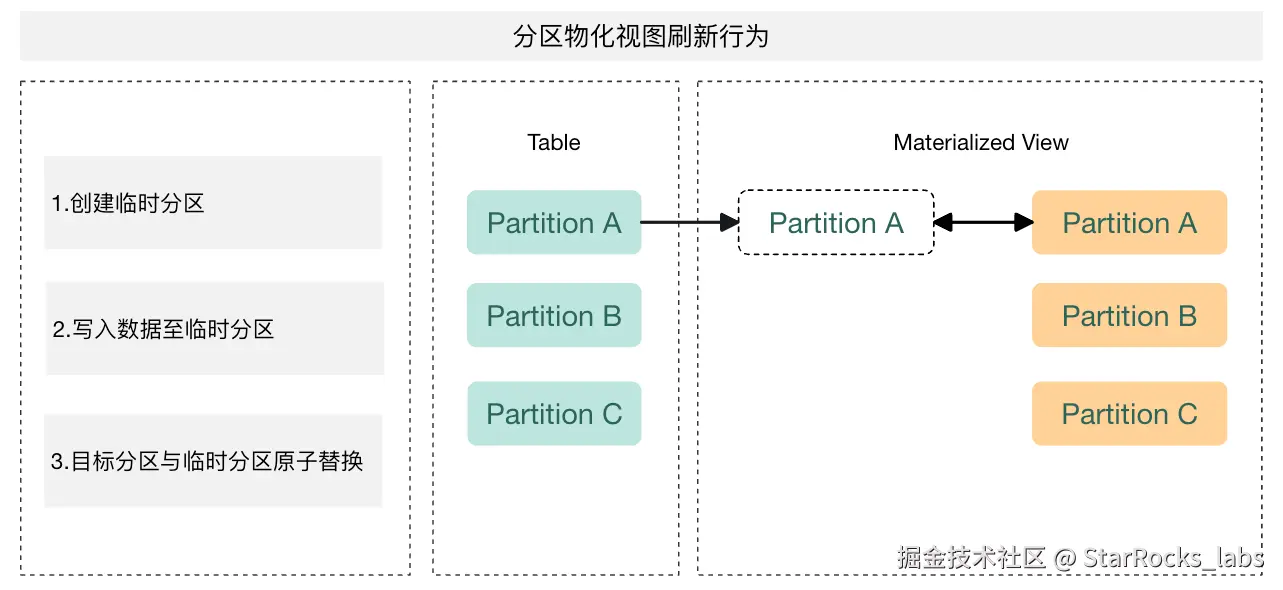
Task: Select green Partition B in Table
Action: (x=553, y=316)
